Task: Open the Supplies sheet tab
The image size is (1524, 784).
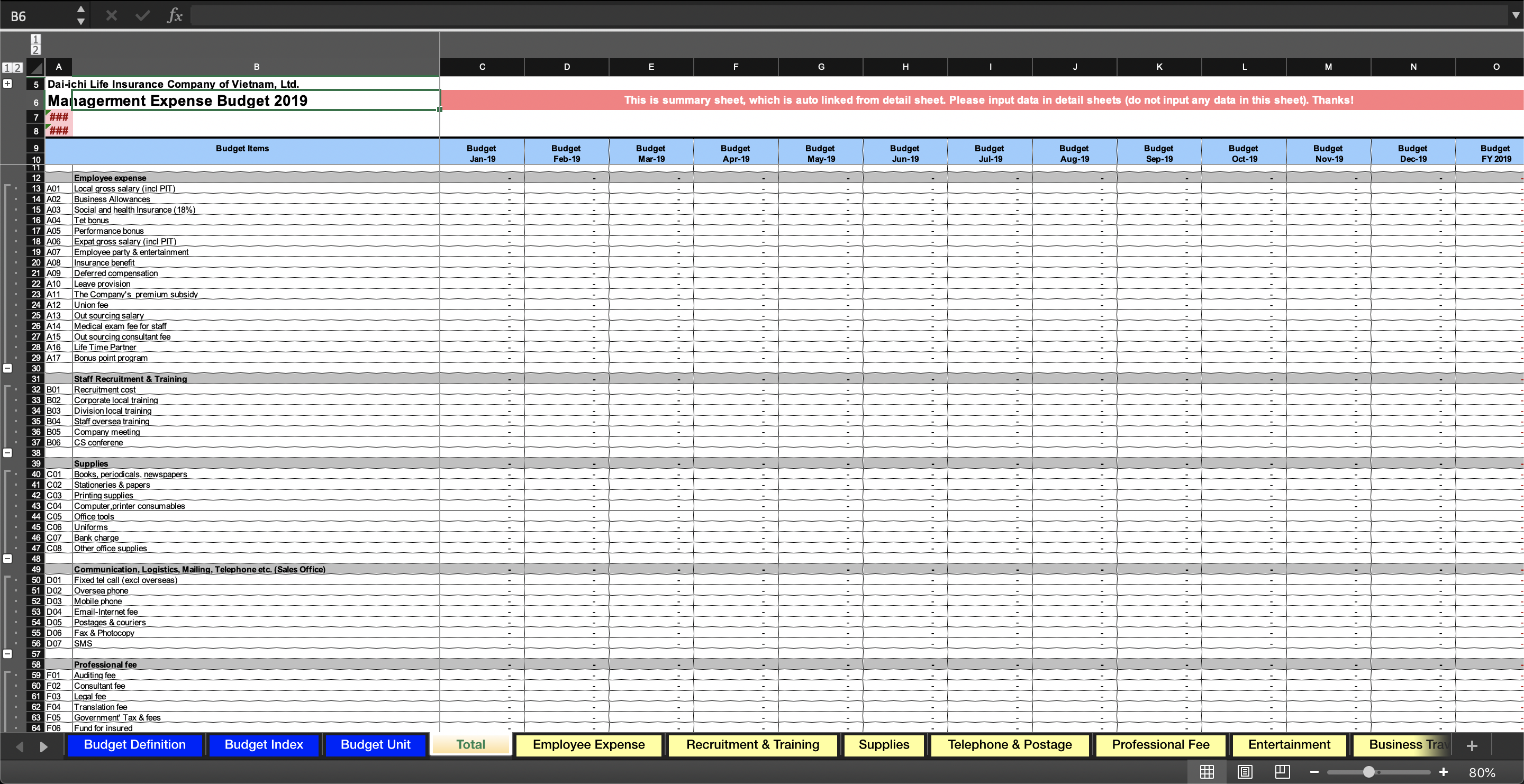Action: pos(884,745)
